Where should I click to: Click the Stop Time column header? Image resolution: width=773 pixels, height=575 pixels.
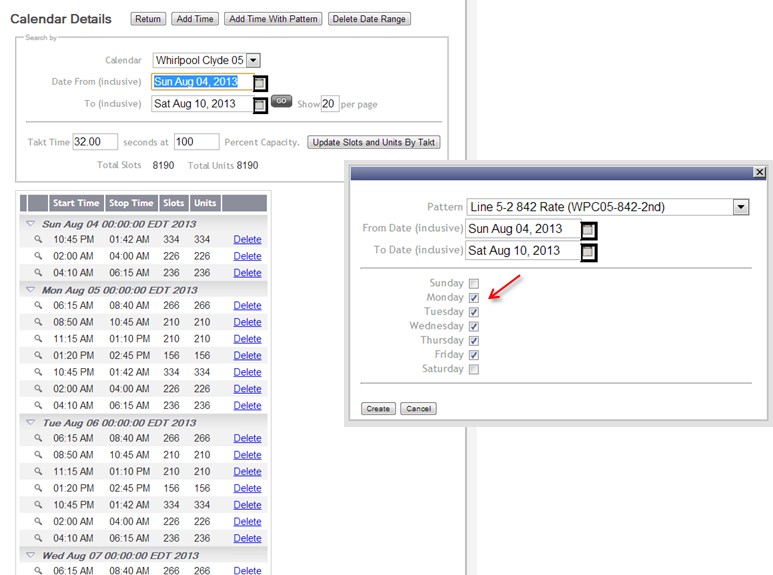(131, 203)
